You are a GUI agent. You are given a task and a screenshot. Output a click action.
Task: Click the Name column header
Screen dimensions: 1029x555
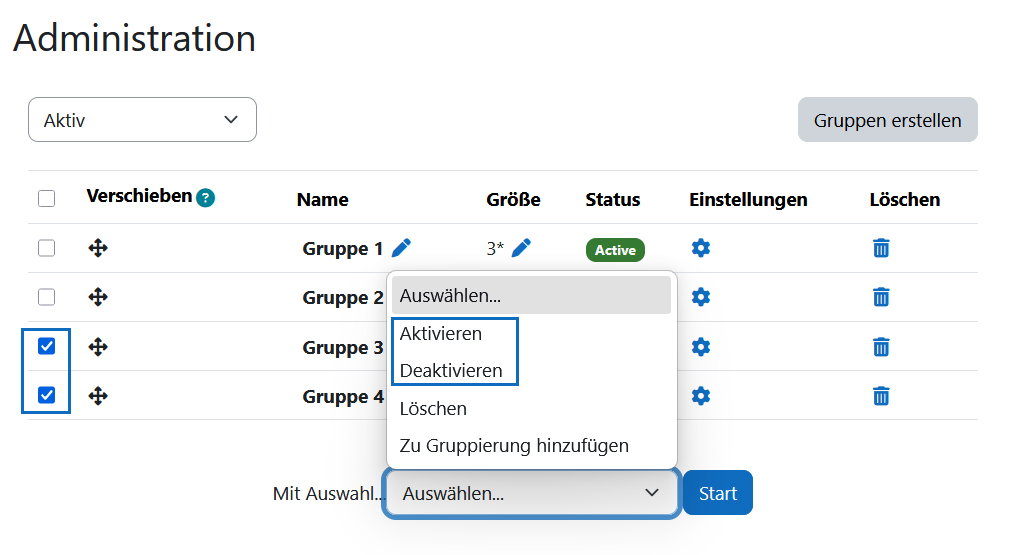pyautogui.click(x=323, y=199)
